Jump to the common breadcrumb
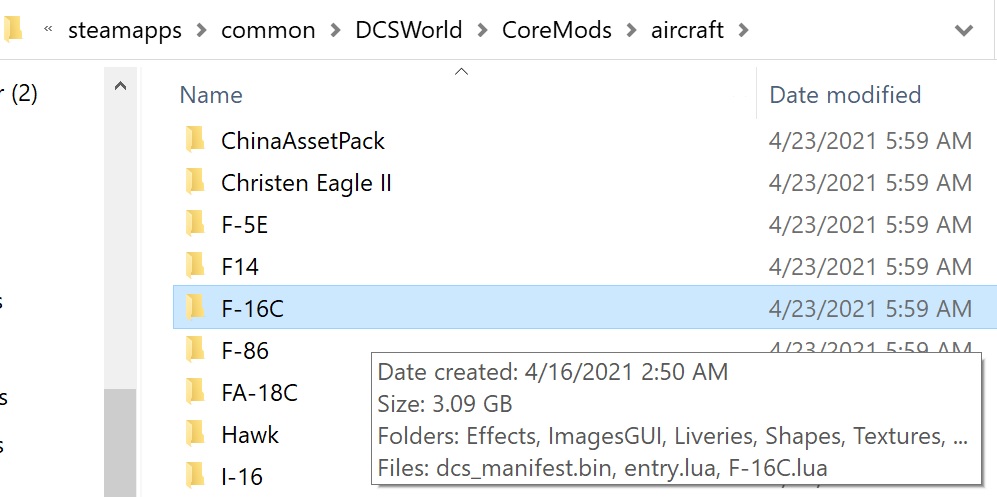This screenshot has width=997, height=497. pos(268,31)
